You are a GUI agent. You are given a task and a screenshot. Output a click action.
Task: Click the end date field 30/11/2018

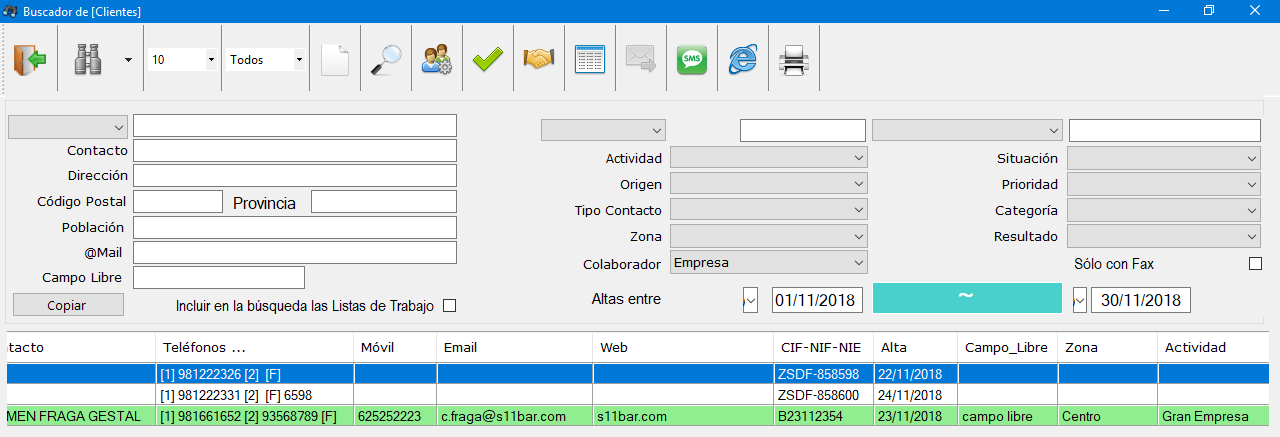click(1140, 299)
